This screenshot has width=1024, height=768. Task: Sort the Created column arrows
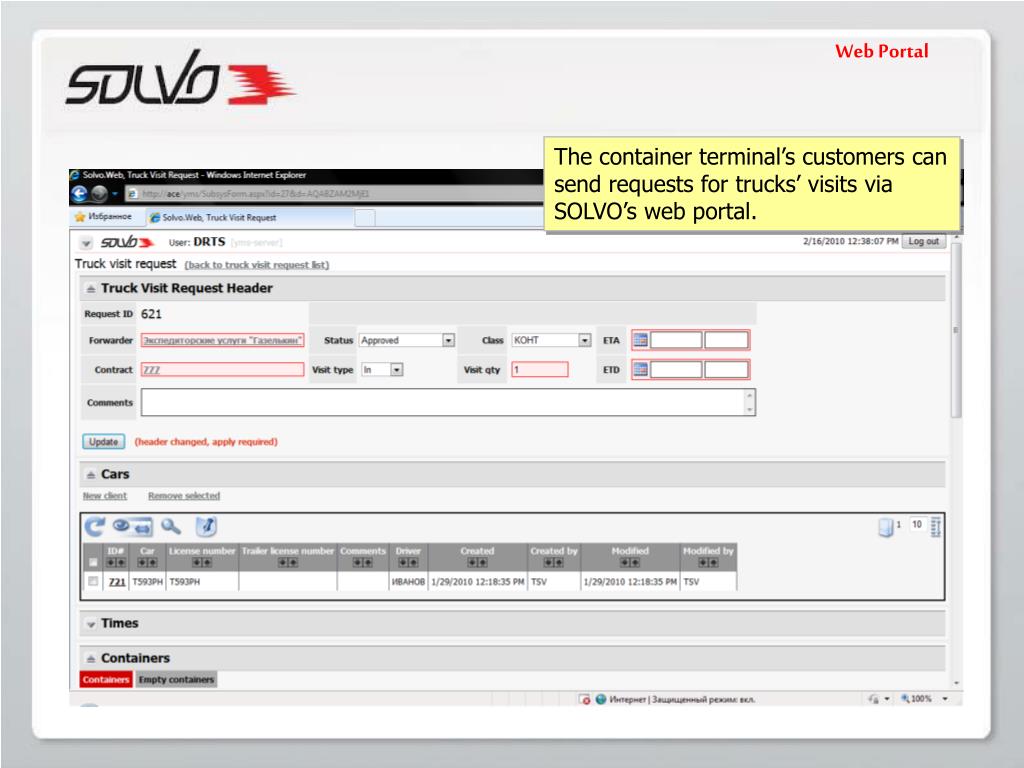tap(477, 562)
